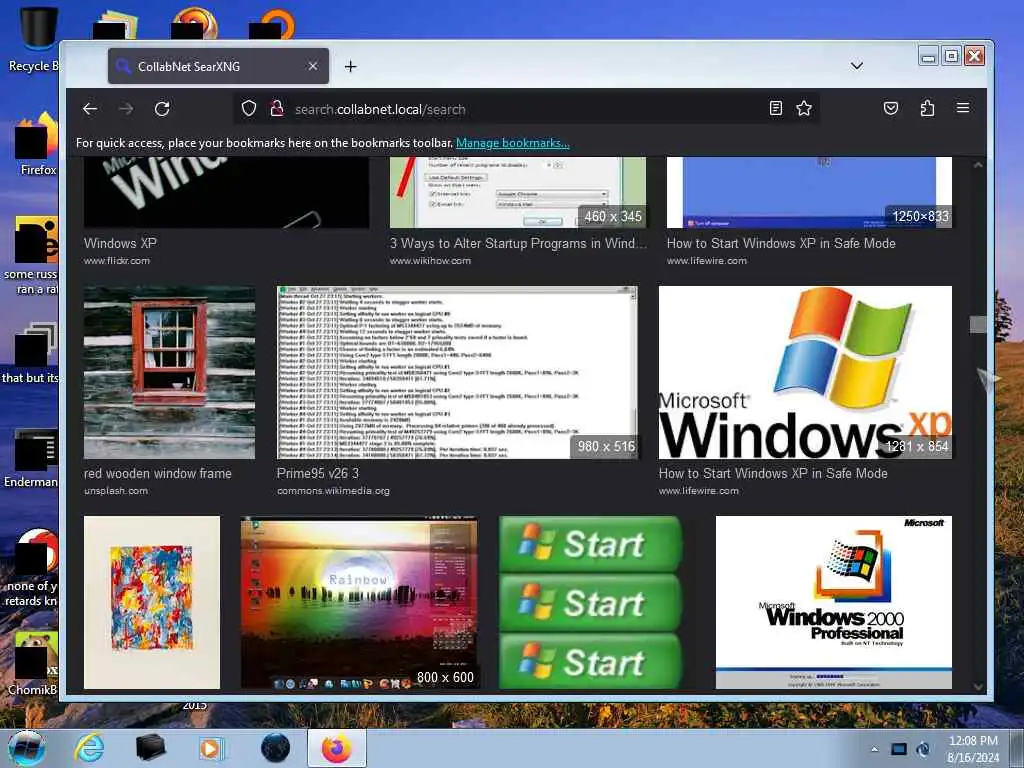Viewport: 1024px width, 768px height.
Task: Open the Manage bookmarks link
Action: click(x=513, y=143)
